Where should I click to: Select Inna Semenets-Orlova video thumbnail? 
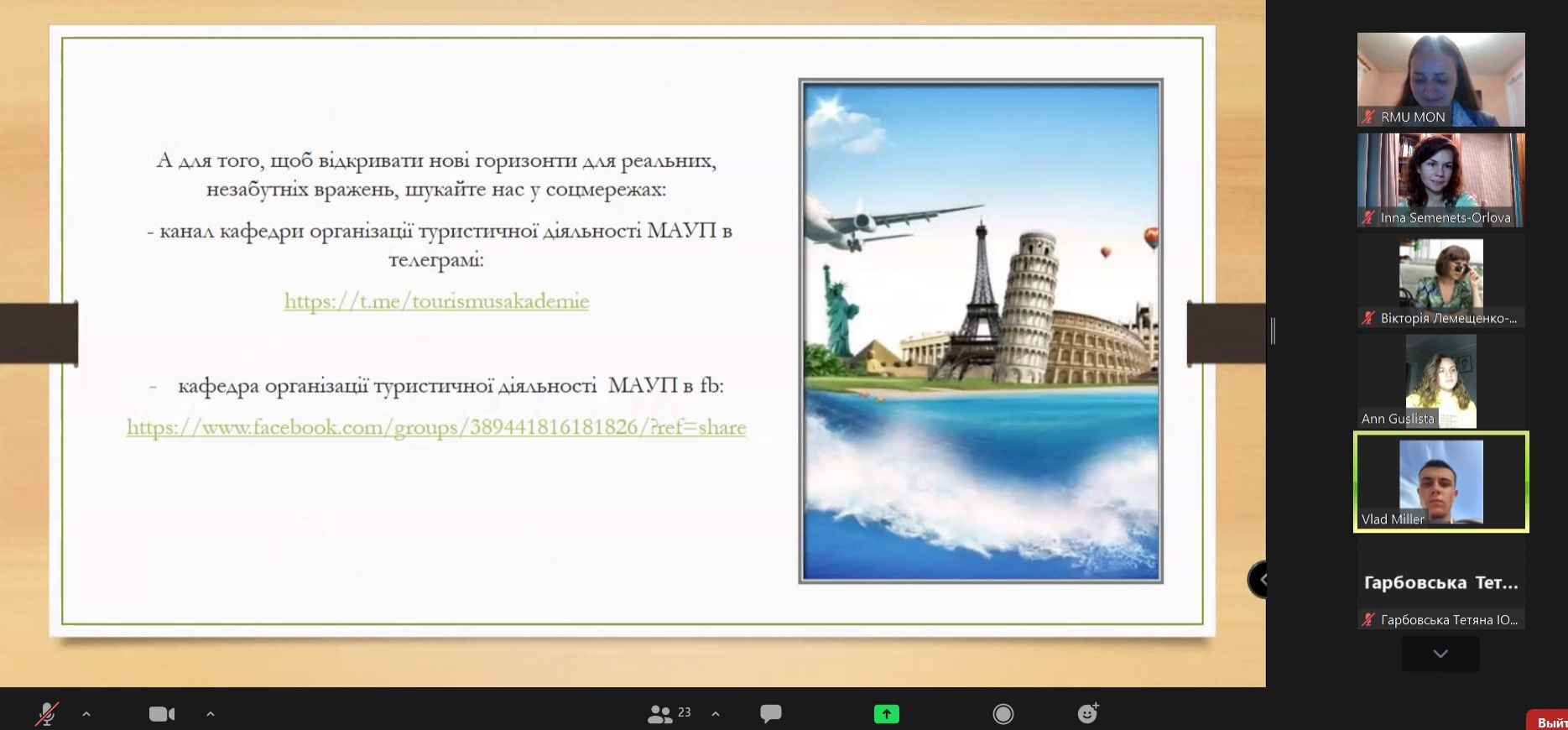[x=1441, y=180]
